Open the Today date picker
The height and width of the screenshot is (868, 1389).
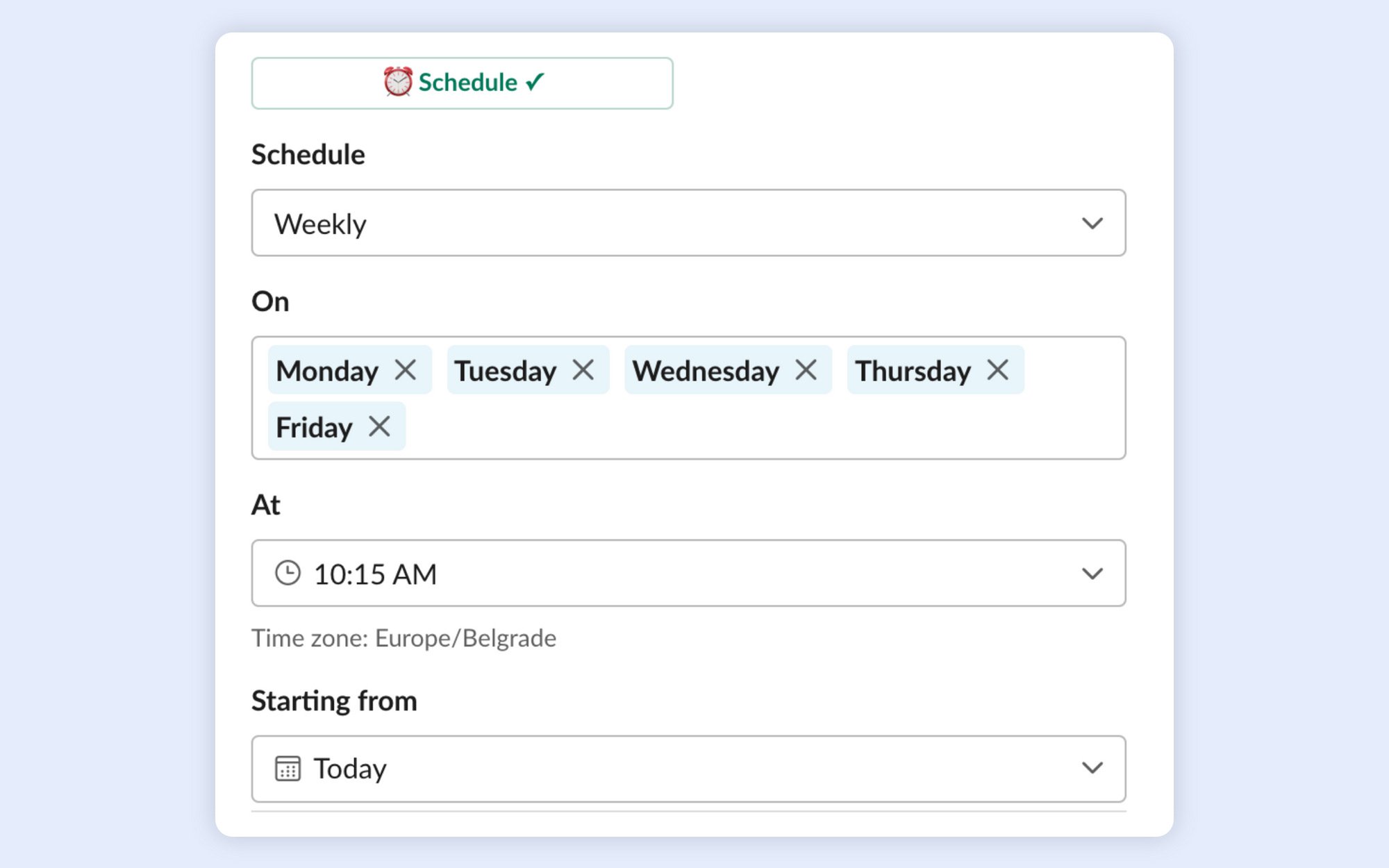click(688, 769)
